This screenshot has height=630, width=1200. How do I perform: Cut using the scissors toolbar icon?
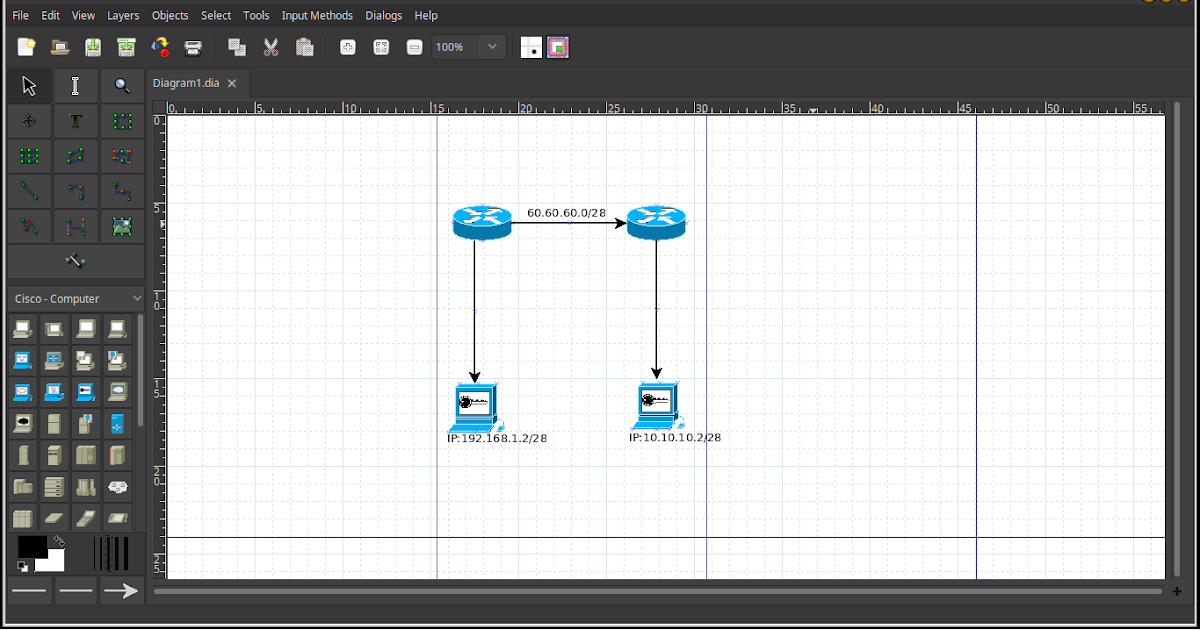point(270,47)
